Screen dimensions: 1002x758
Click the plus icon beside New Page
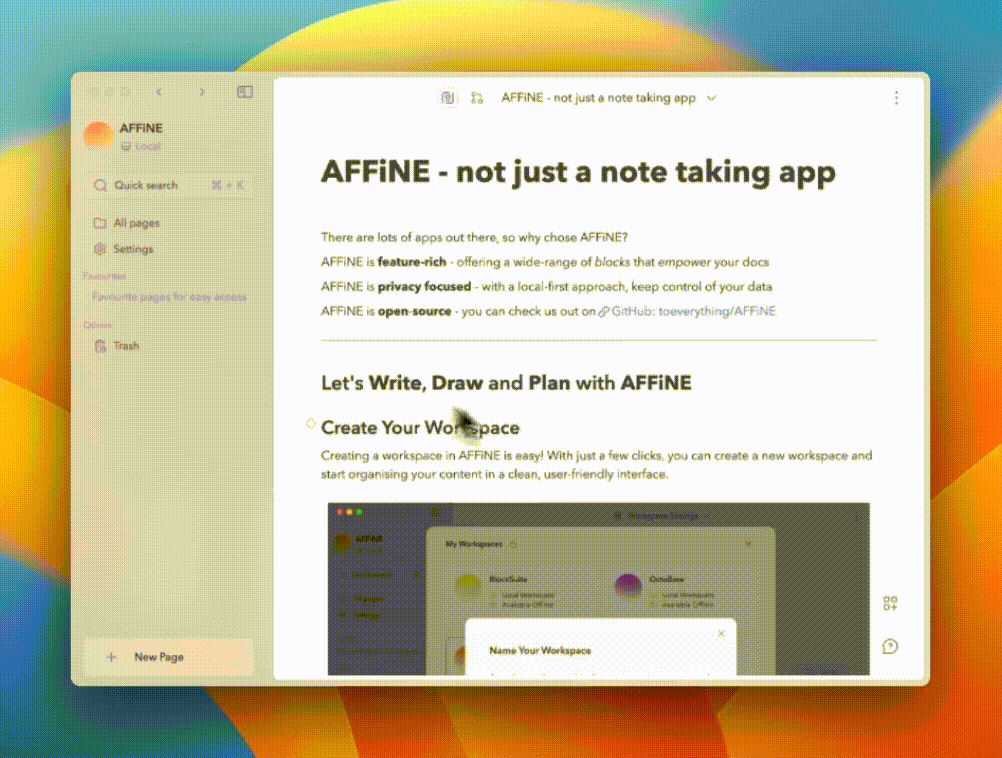coord(111,657)
